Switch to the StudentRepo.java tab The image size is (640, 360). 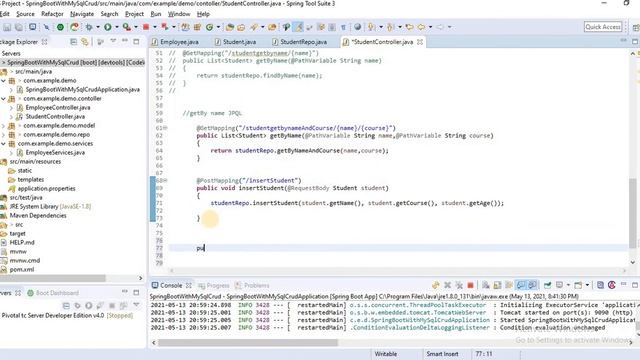303,42
